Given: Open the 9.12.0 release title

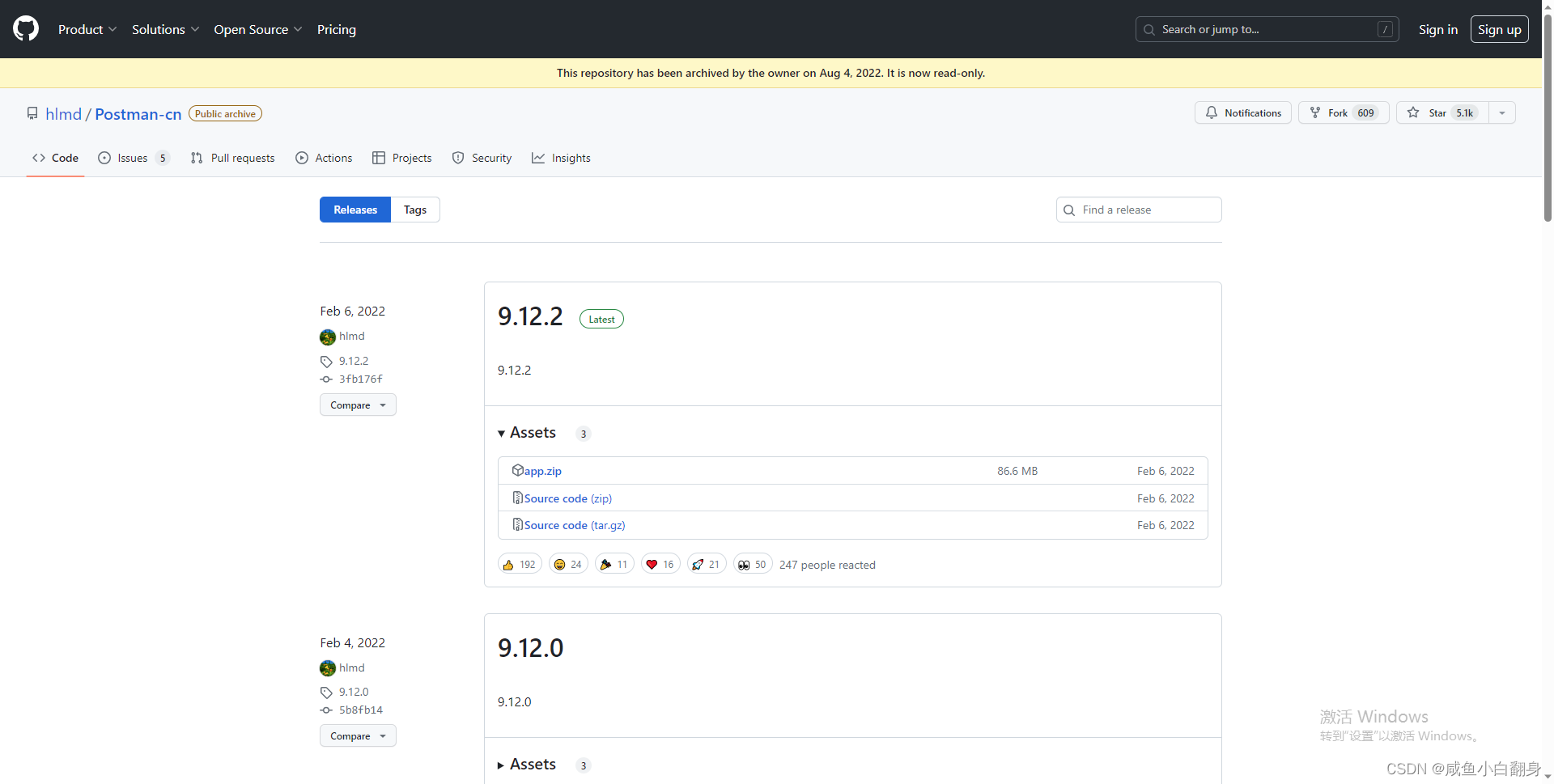Looking at the screenshot, I should click(x=530, y=648).
